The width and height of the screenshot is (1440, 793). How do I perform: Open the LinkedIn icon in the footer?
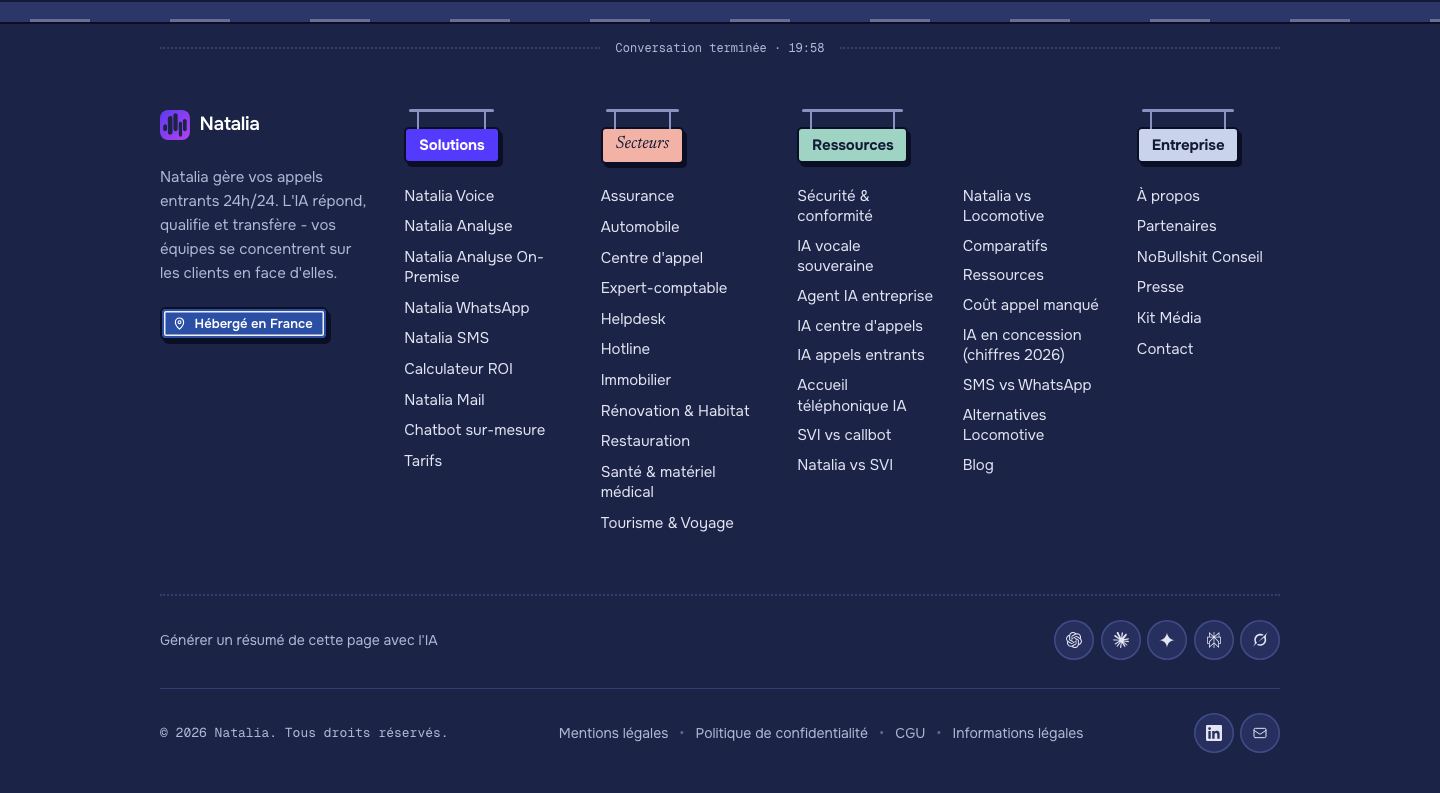click(x=1214, y=733)
